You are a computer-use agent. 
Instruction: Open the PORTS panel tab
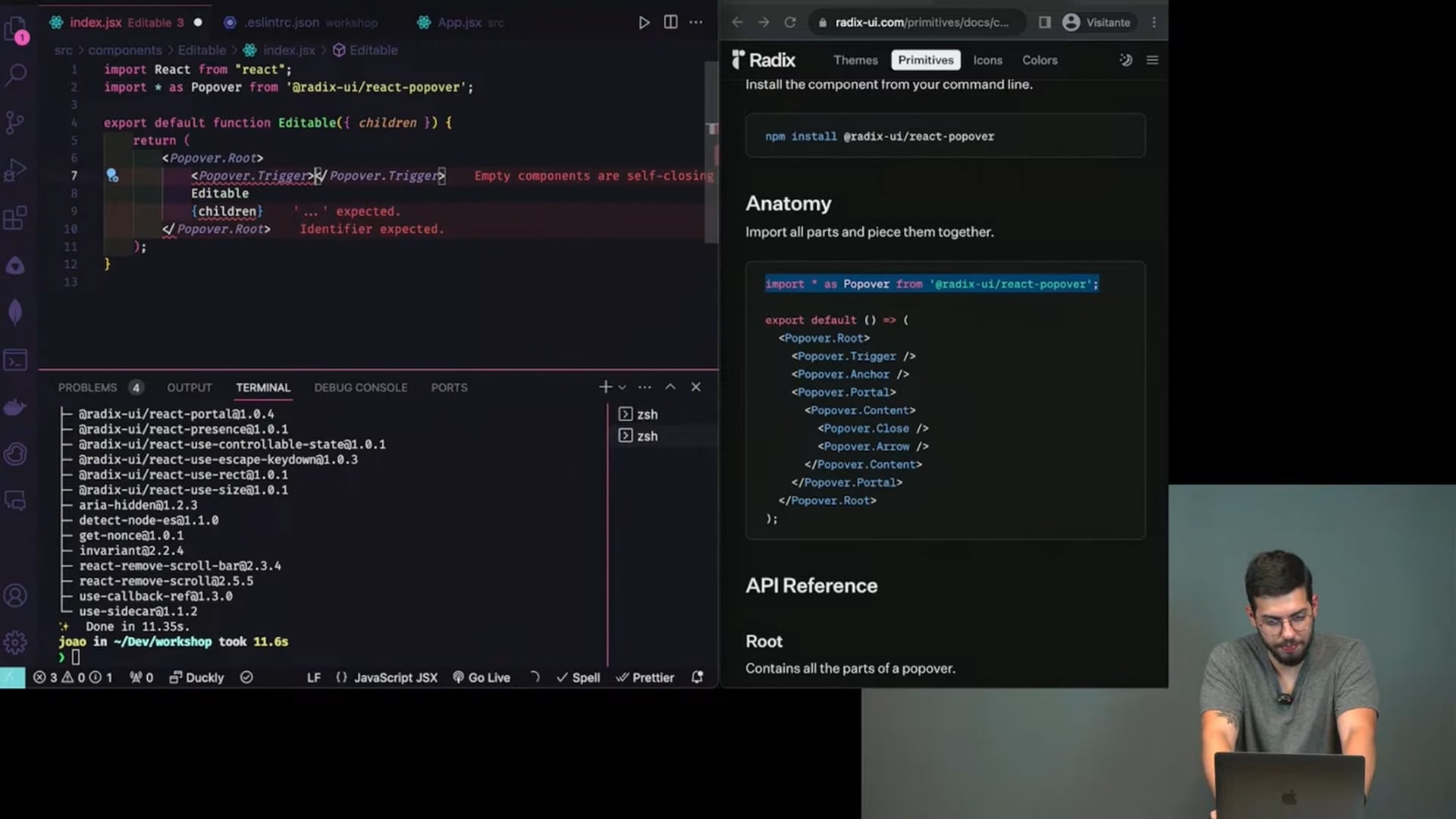coord(450,388)
